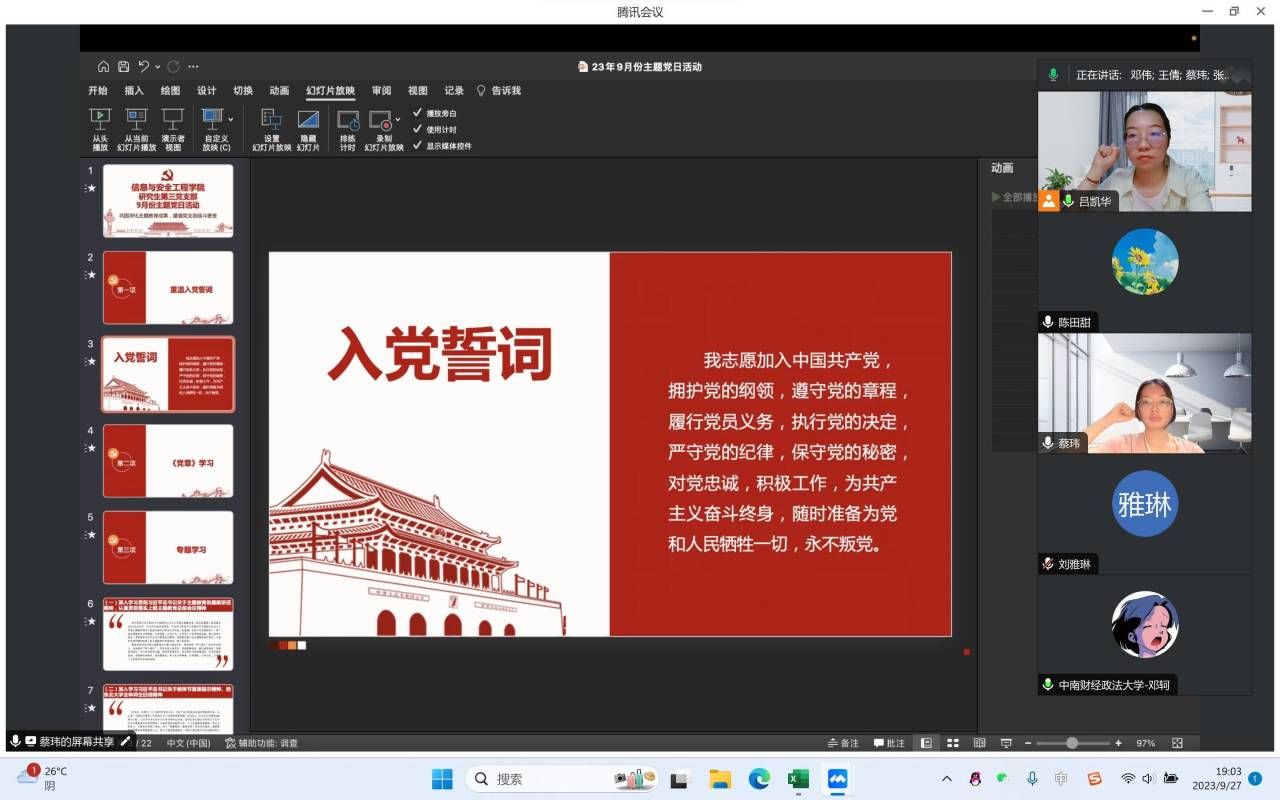Click the Save icon in quick access toolbar

pyautogui.click(x=123, y=67)
